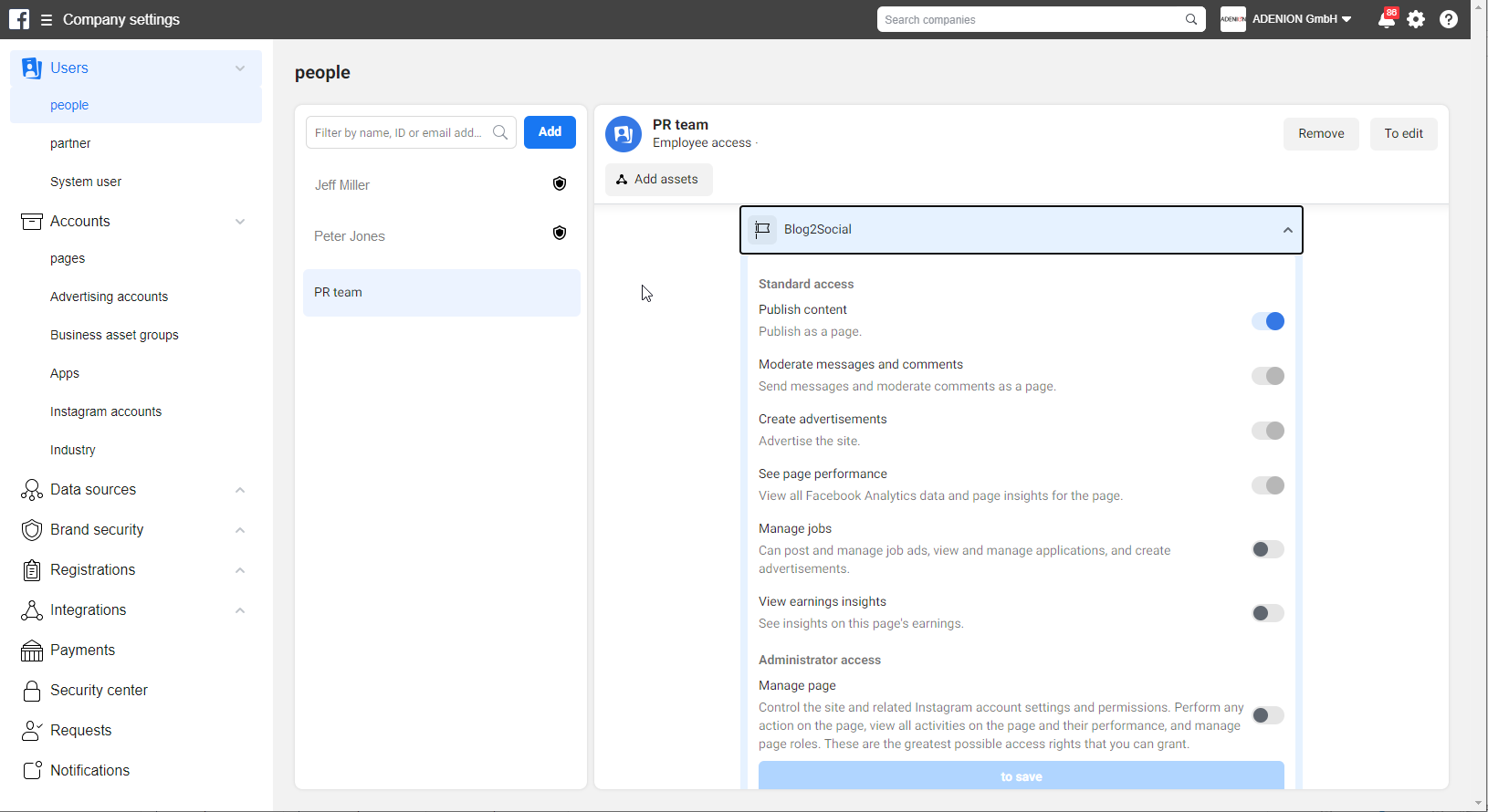The height and width of the screenshot is (812, 1488).
Task: Toggle Publish content switch off
Action: pyautogui.click(x=1268, y=321)
